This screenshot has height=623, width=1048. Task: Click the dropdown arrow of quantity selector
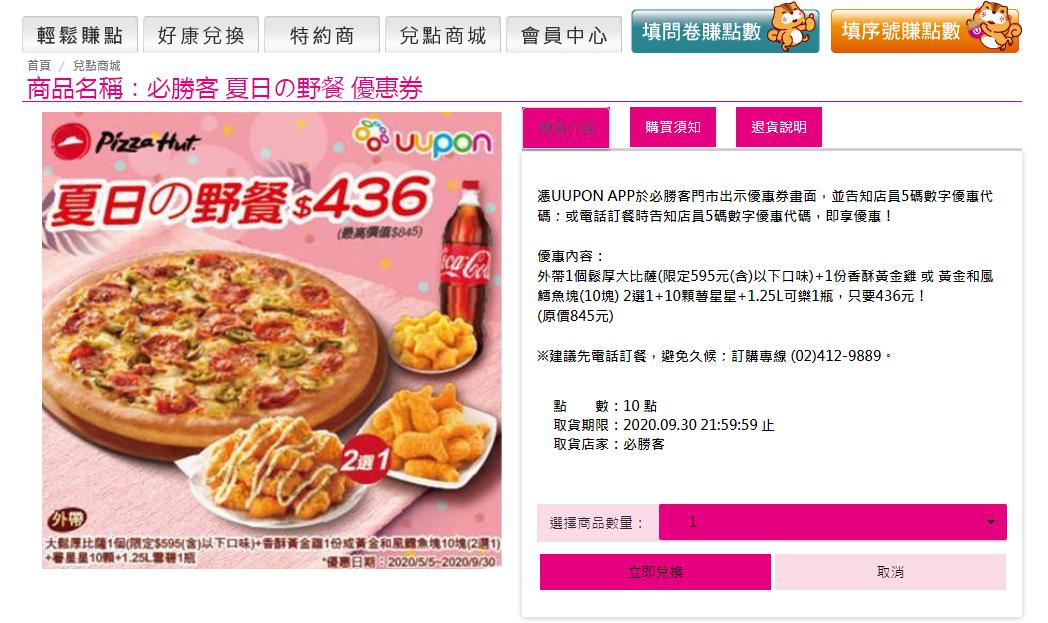coord(991,522)
